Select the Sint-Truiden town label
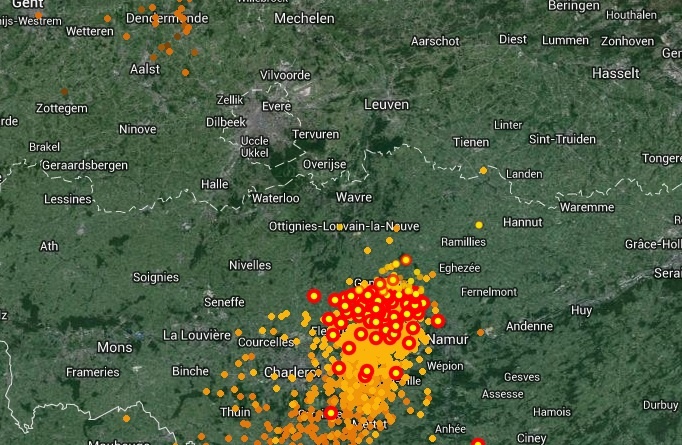The image size is (682, 445). pyautogui.click(x=562, y=139)
